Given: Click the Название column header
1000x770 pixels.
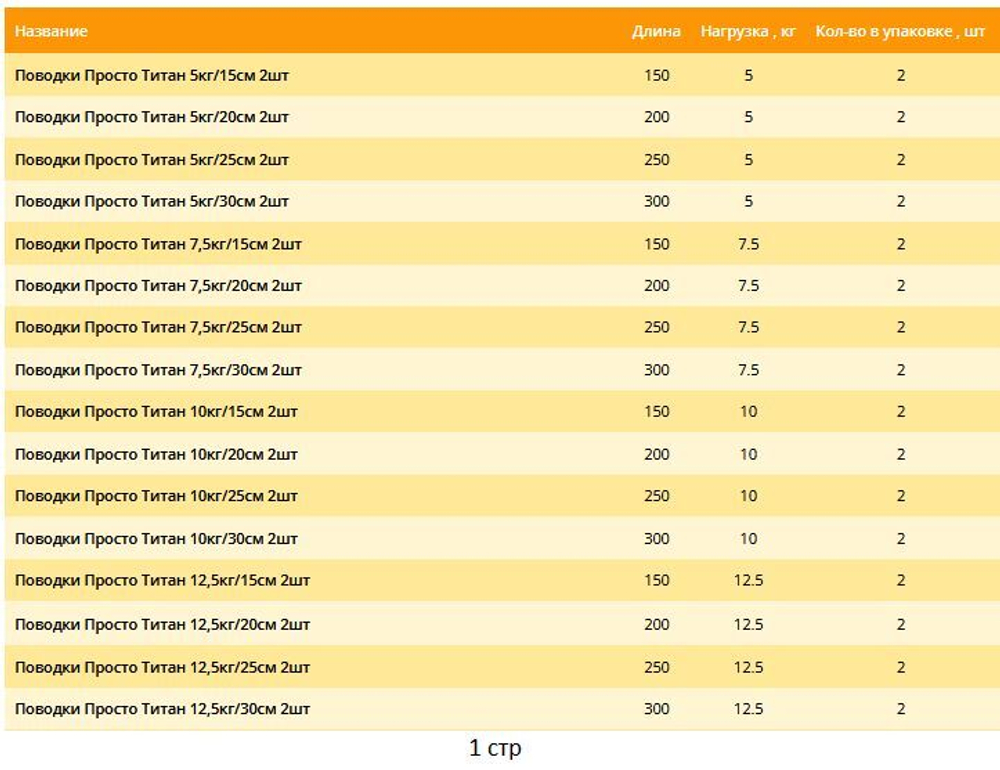Looking at the screenshot, I should (x=51, y=31).
